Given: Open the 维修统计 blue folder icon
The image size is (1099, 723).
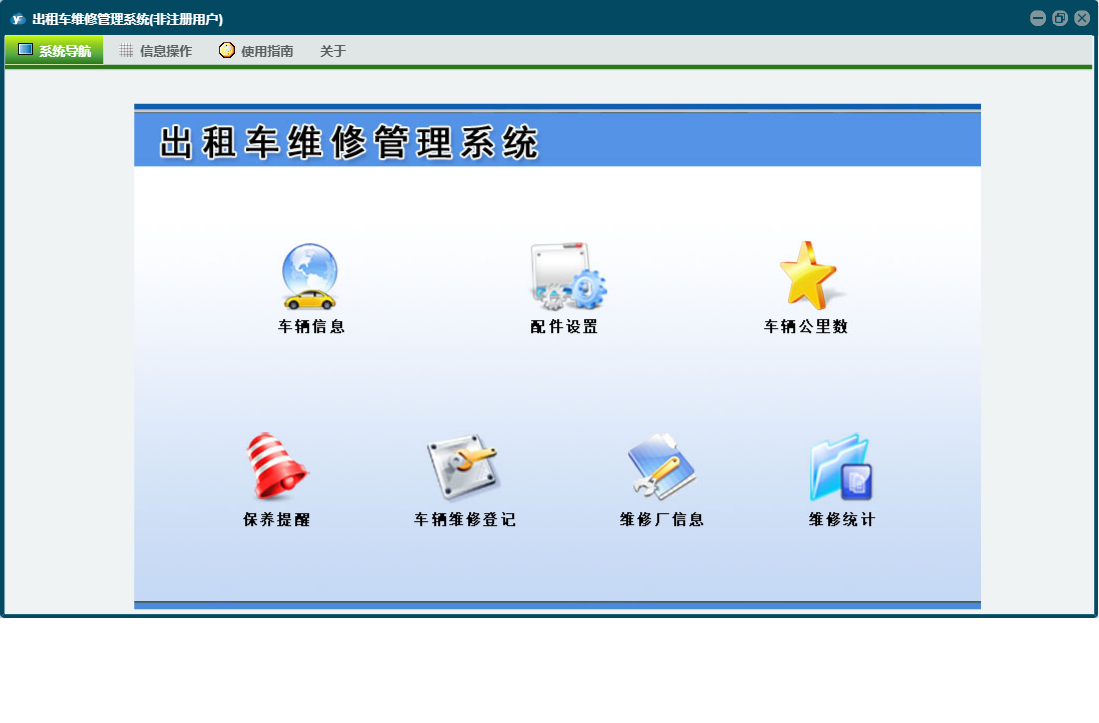Looking at the screenshot, I should point(841,467).
